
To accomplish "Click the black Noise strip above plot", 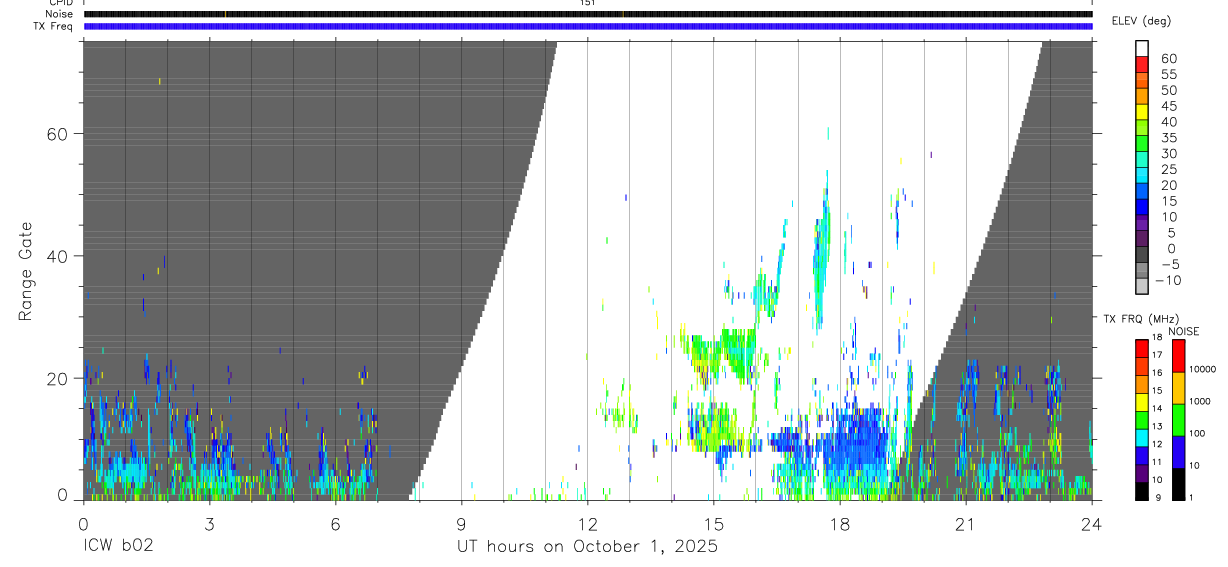I will (587, 14).
